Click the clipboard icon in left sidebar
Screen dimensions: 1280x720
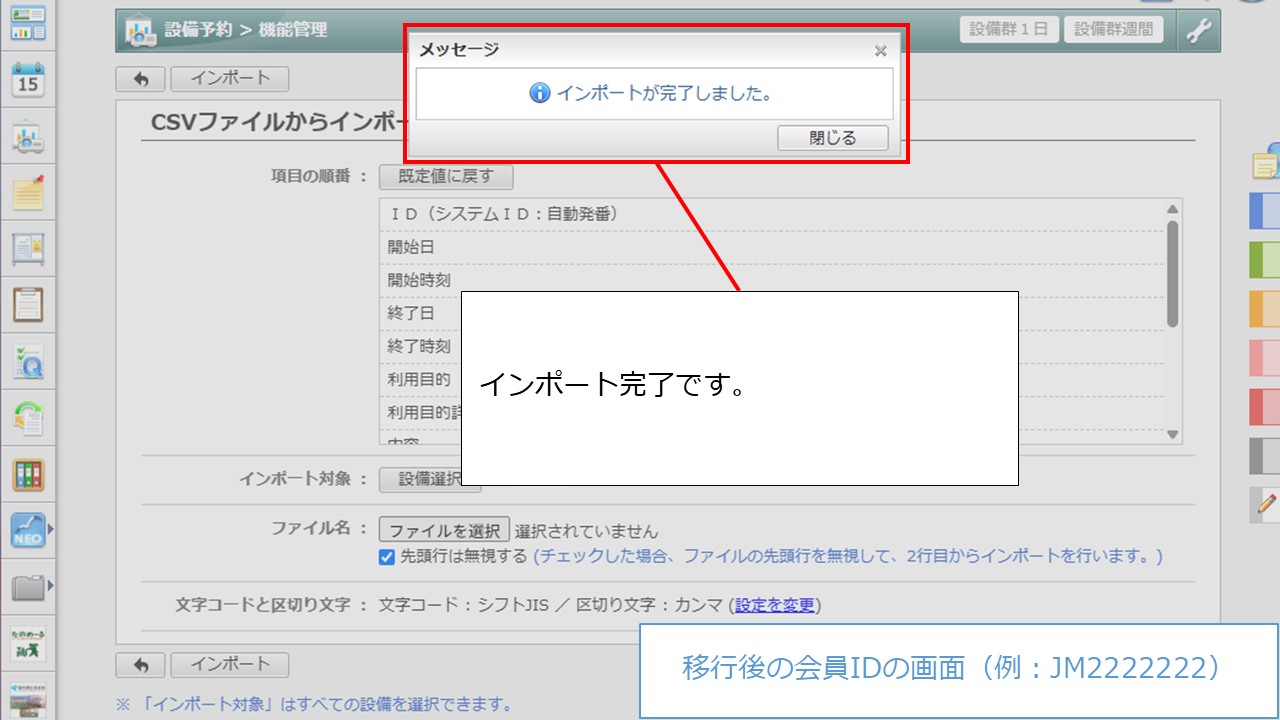(28, 303)
